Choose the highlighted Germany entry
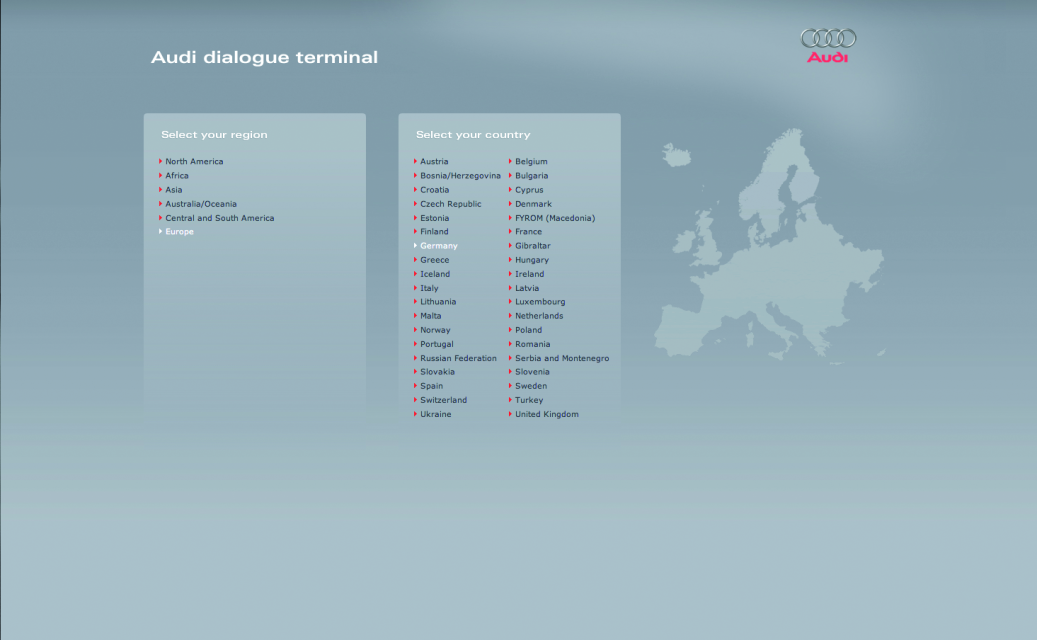Viewport: 1037px width, 640px height. [438, 245]
